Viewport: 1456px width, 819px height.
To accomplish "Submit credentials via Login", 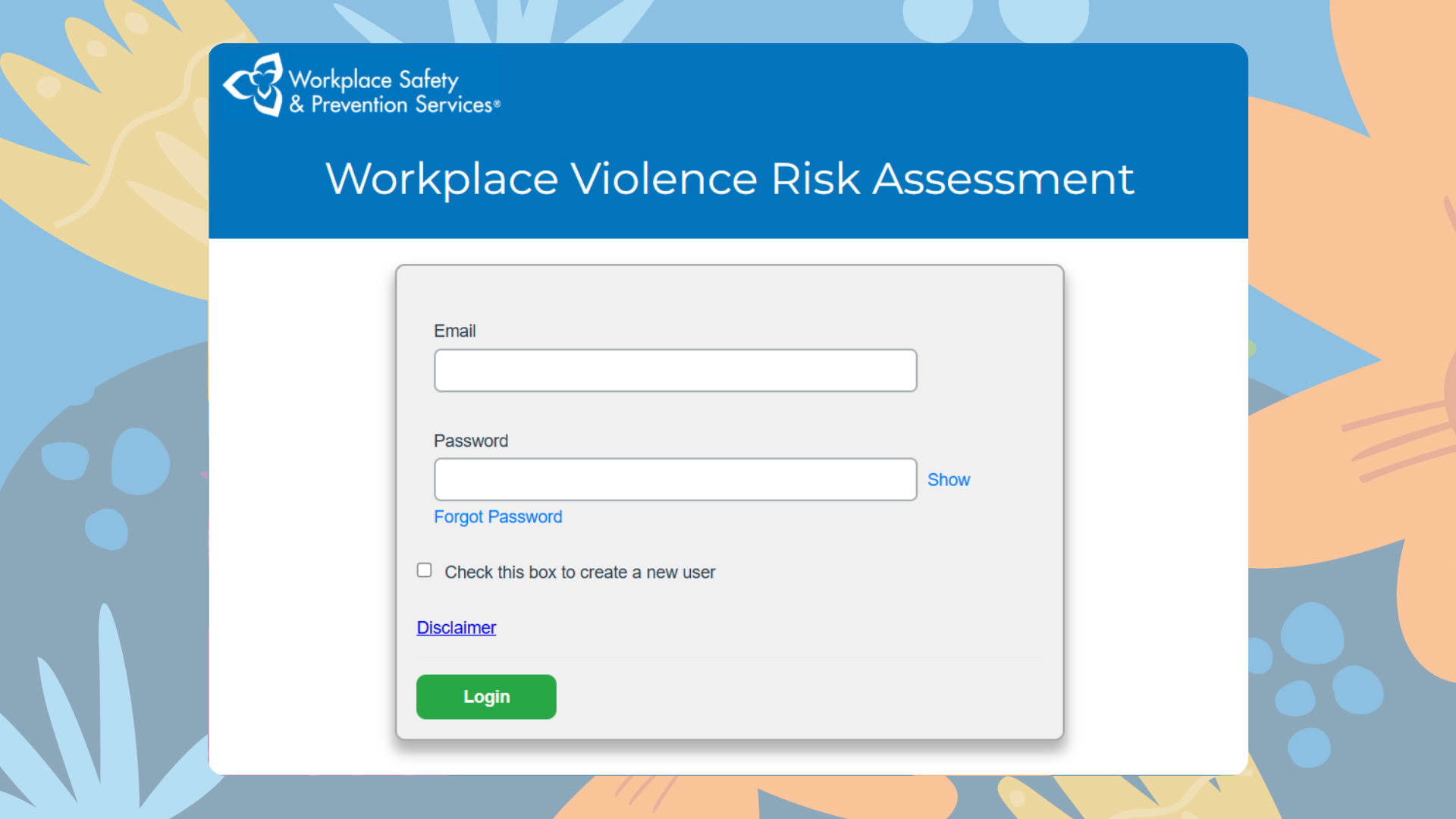I will pos(486,696).
